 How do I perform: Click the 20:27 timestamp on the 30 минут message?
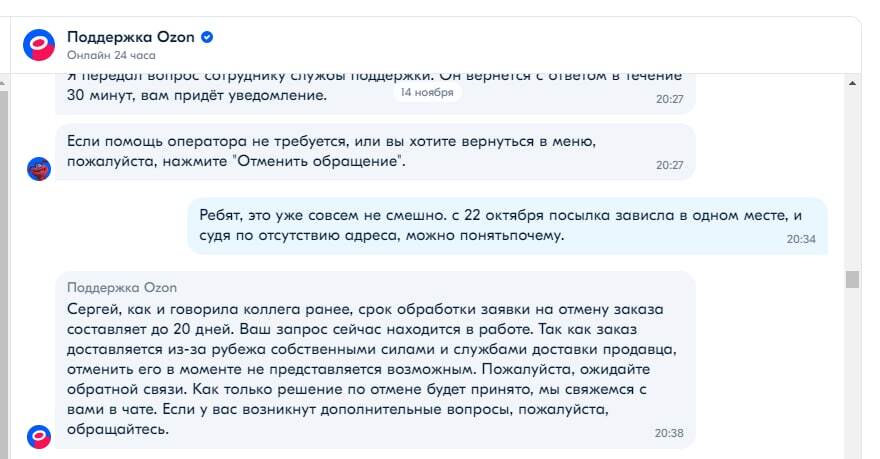[669, 99]
